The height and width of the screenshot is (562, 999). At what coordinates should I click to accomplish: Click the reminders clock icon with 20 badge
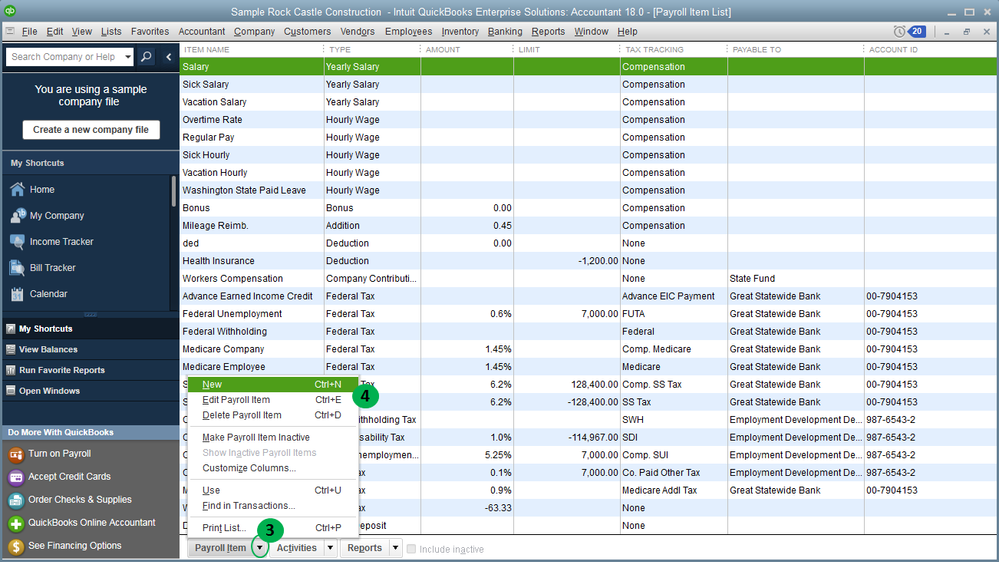tap(899, 32)
